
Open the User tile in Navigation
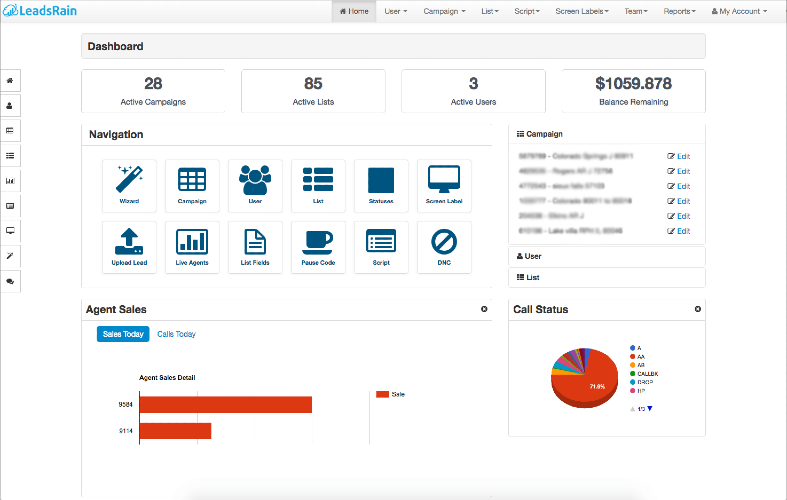click(x=255, y=186)
